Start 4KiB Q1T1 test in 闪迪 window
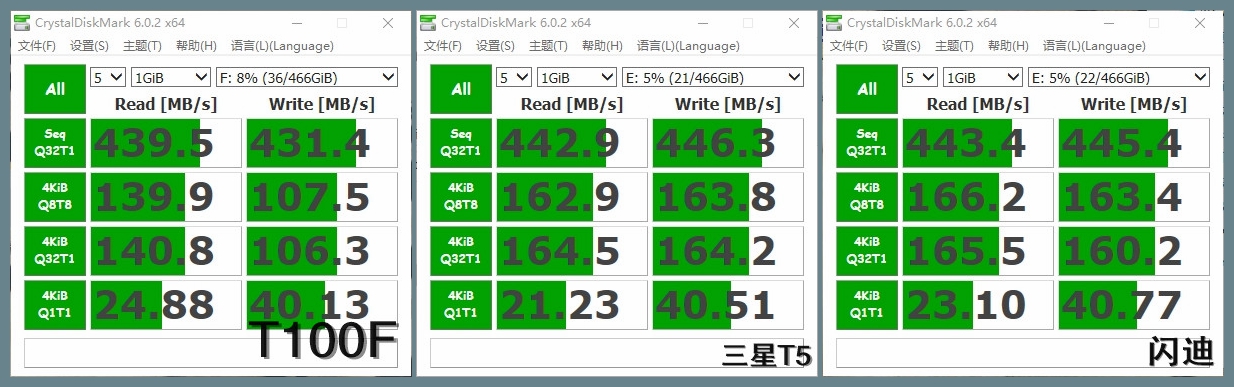This screenshot has height=387, width=1234. pos(867,305)
